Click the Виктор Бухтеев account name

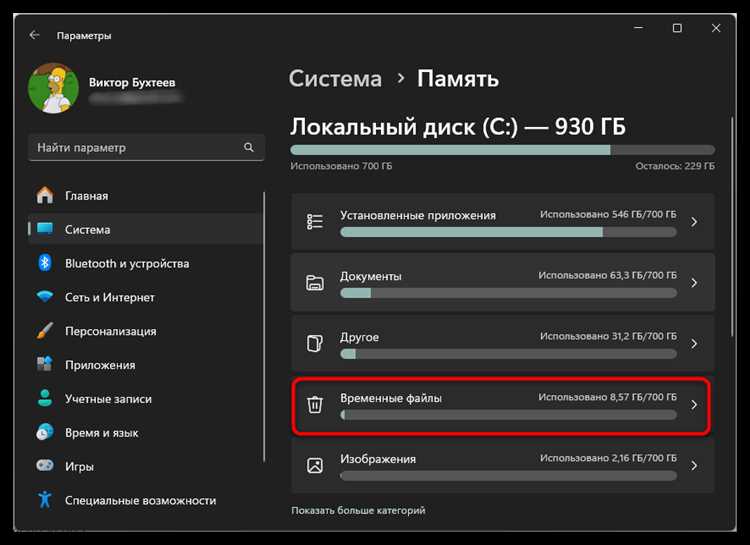point(132,82)
